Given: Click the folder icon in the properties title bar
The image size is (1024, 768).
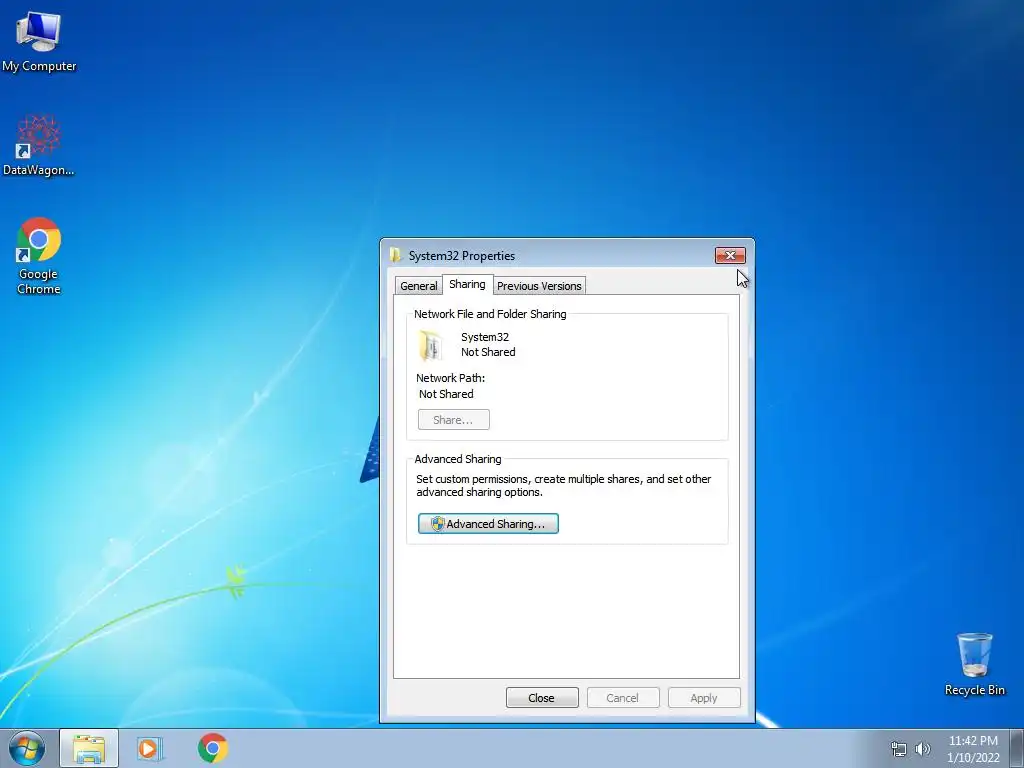Looking at the screenshot, I should [x=396, y=255].
